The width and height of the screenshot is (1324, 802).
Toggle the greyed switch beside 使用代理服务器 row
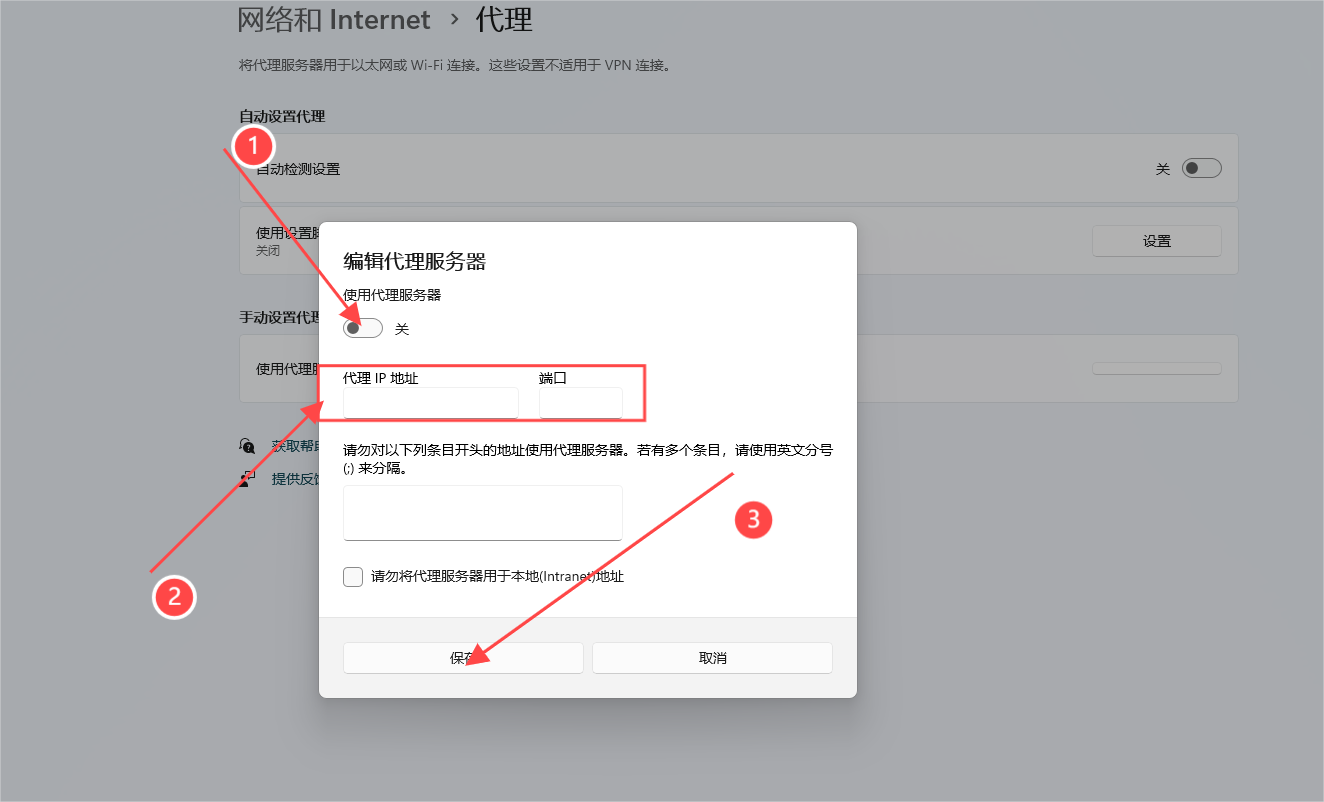[1156, 368]
